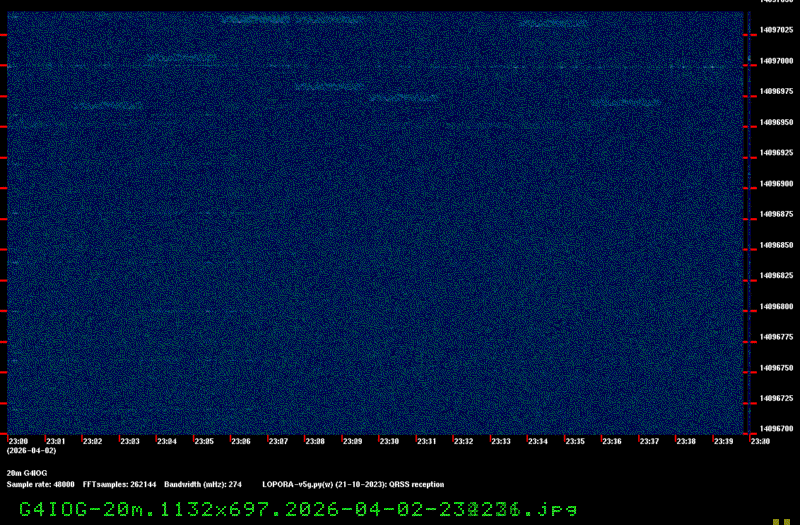Select the 23:13 time axis label
The height and width of the screenshot is (525, 800).
pos(501,441)
